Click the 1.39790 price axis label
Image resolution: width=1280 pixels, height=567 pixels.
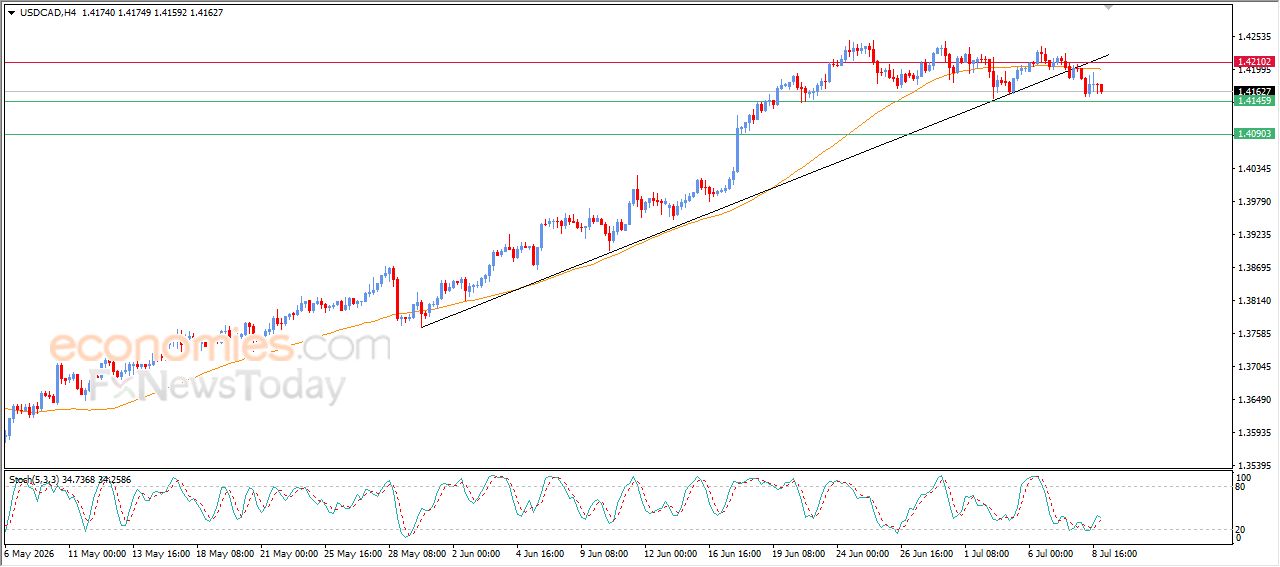(x=1254, y=202)
